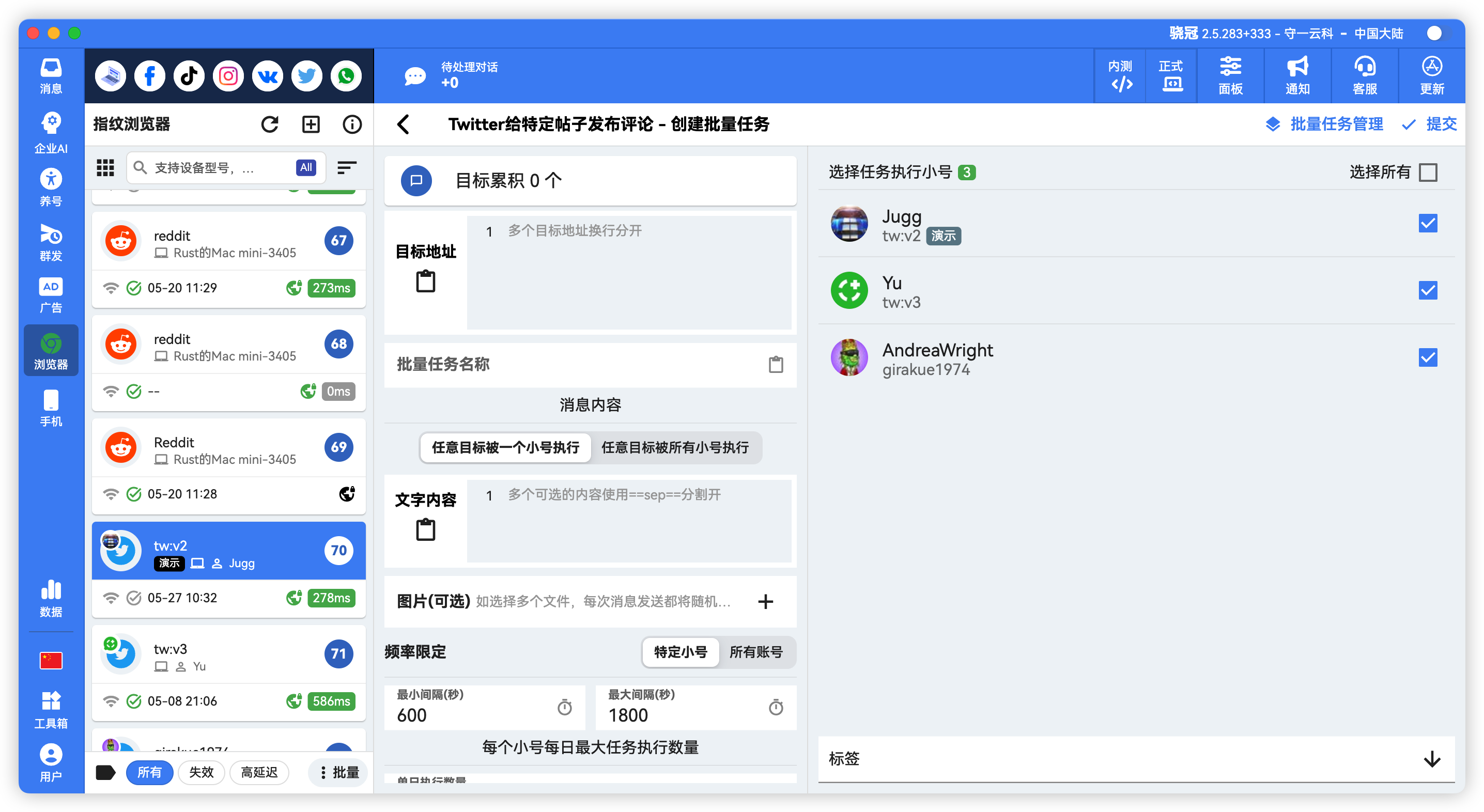
Task: Check for 更新 updates
Action: coord(1432,76)
